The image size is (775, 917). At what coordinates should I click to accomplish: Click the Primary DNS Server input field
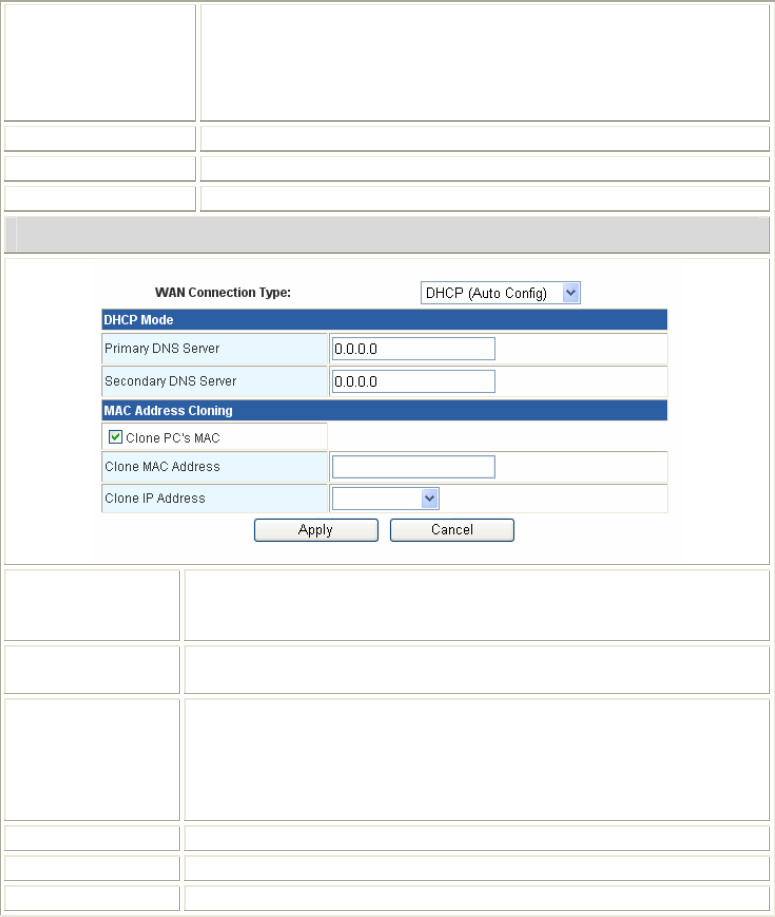(413, 349)
